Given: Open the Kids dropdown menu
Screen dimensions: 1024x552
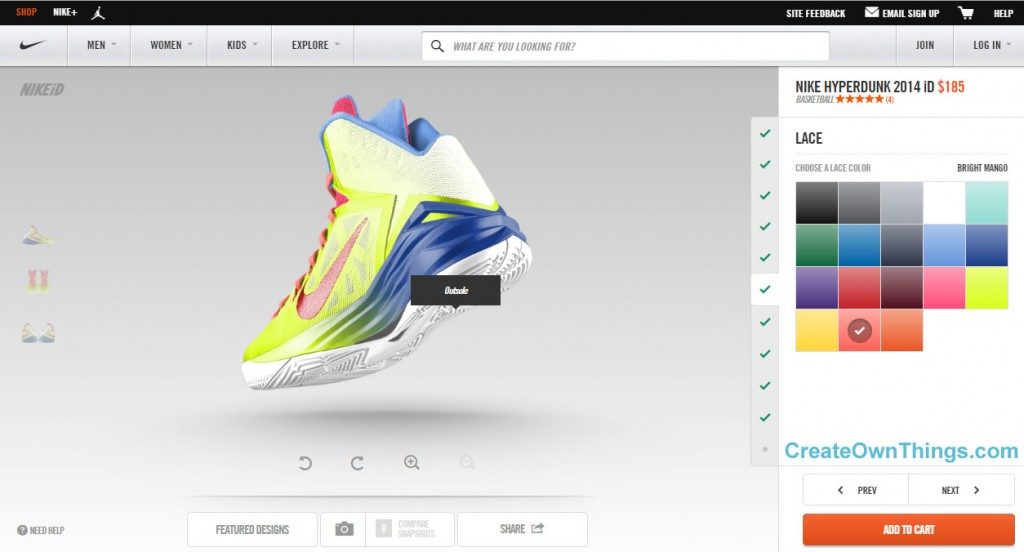Looking at the screenshot, I should [x=240, y=45].
